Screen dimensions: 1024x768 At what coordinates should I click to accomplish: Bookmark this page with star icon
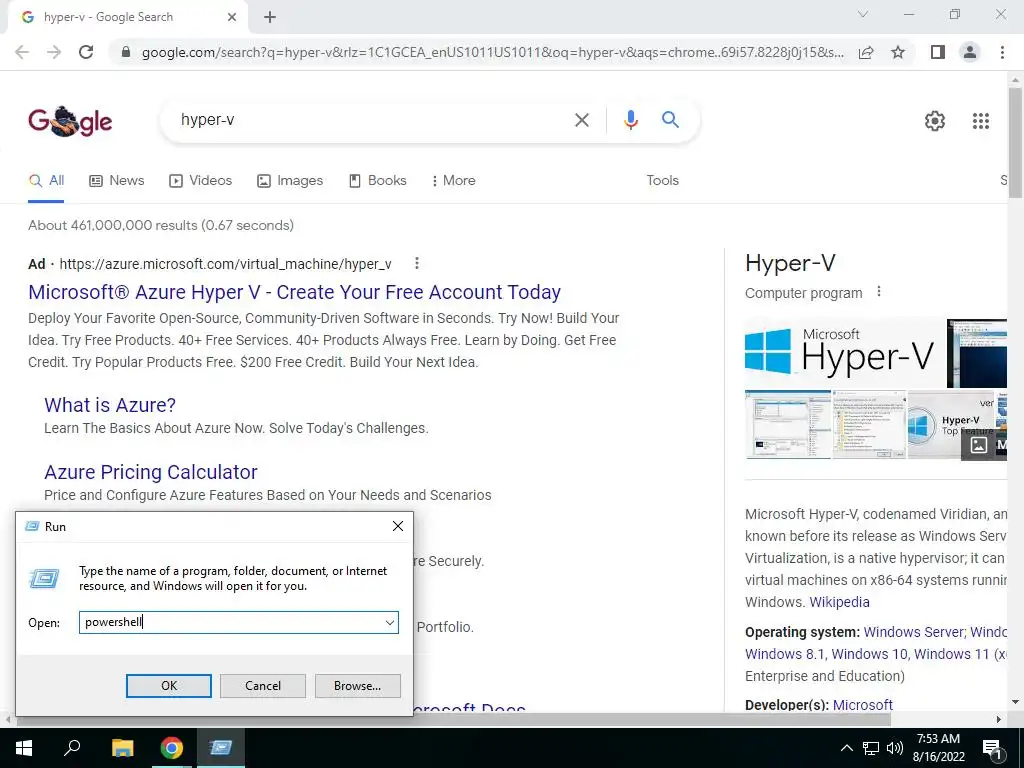tap(898, 52)
